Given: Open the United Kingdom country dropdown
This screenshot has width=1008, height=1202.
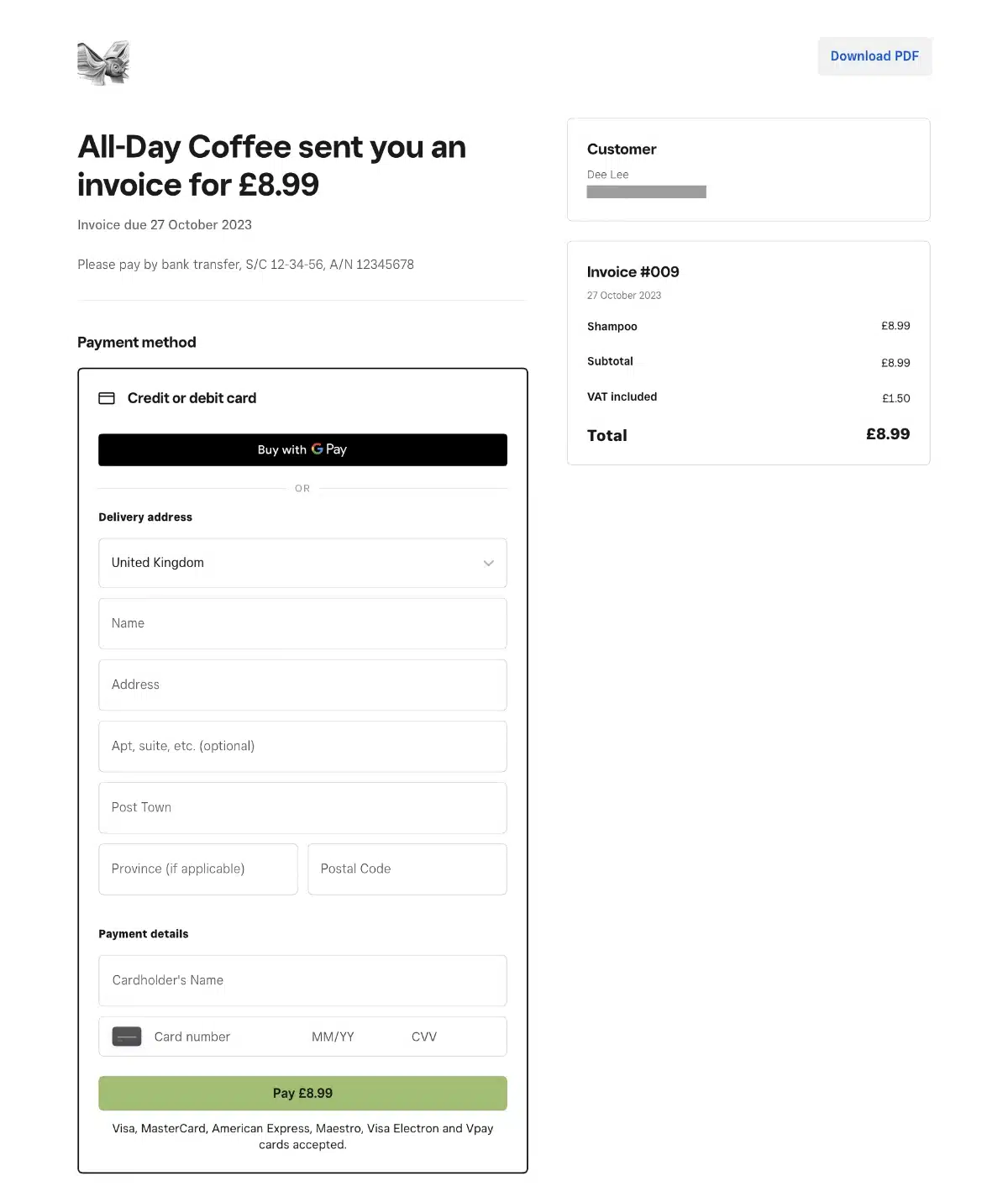Looking at the screenshot, I should point(302,563).
